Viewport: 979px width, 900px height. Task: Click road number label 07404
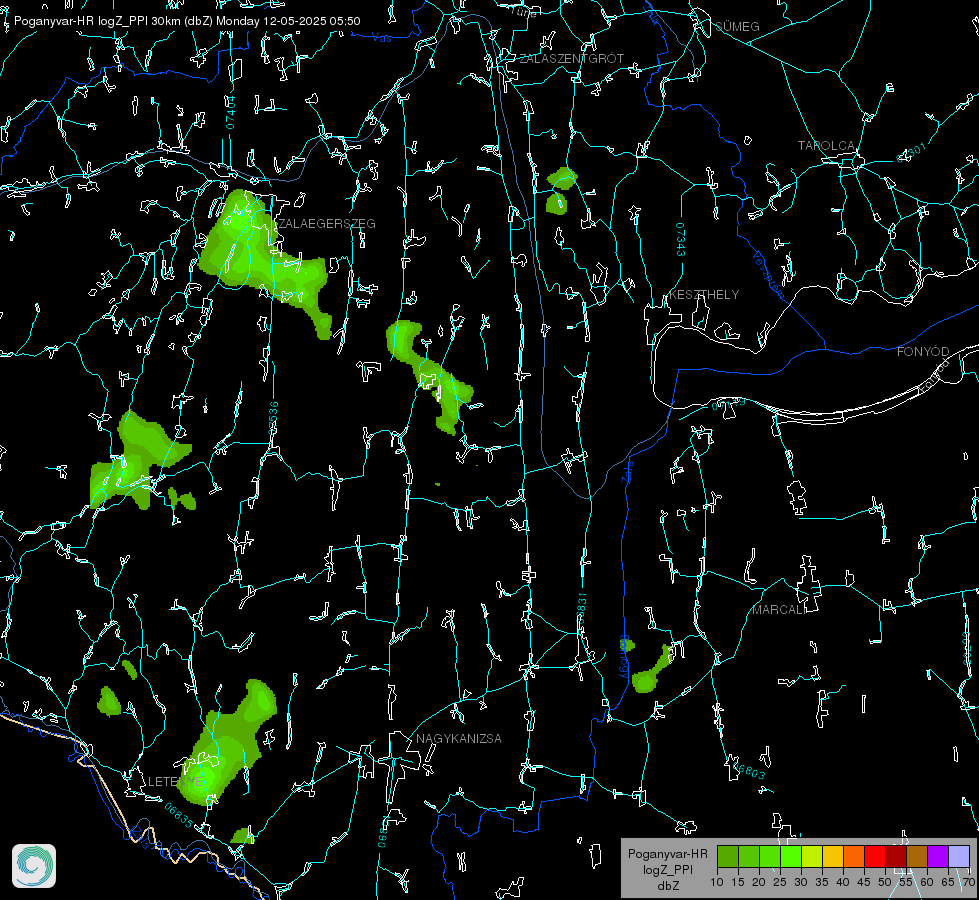coord(231,113)
